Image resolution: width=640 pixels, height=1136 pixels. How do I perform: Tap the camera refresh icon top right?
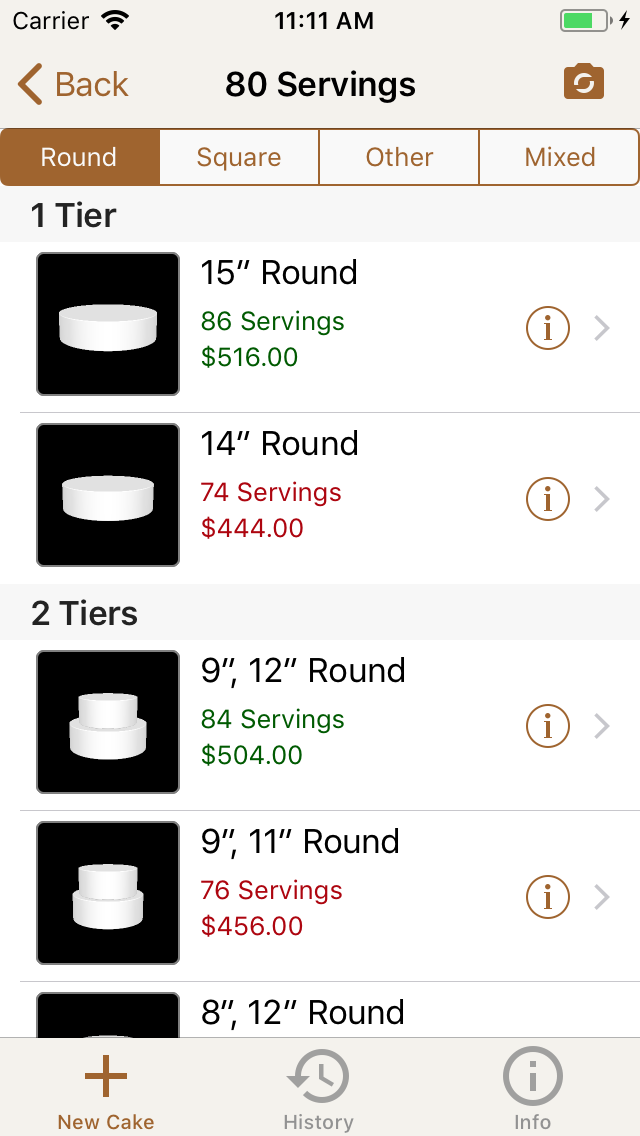point(583,82)
